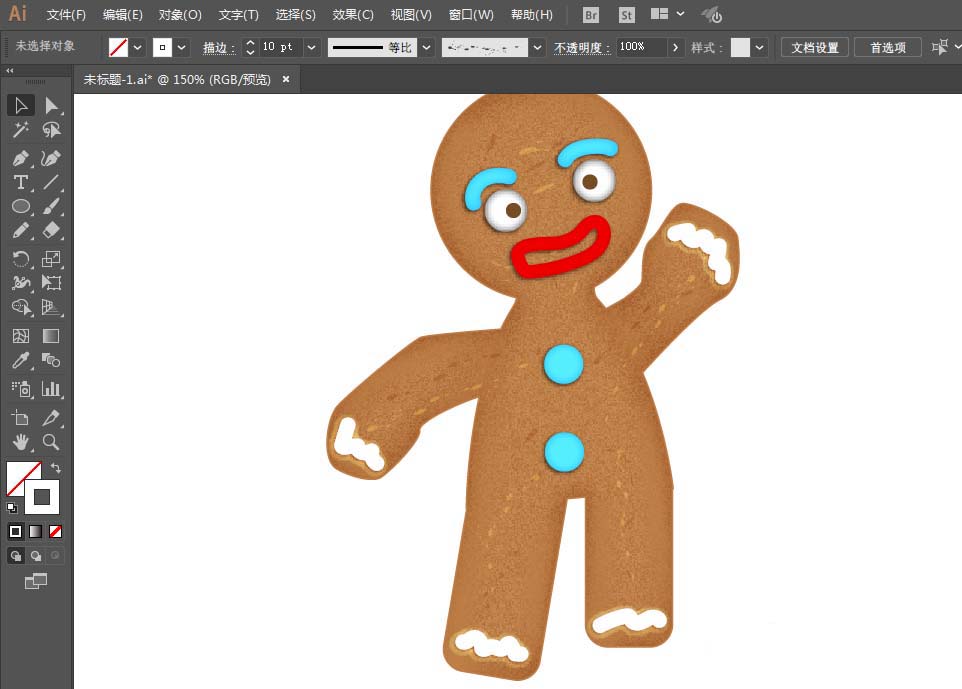Enable Draw Normal mode
The height and width of the screenshot is (689, 962).
16,556
